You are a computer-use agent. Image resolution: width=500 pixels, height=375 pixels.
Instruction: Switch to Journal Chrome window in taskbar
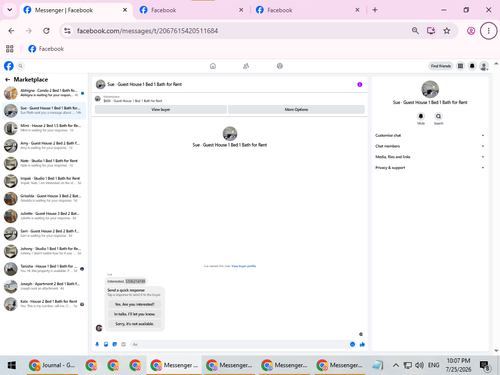point(52,365)
